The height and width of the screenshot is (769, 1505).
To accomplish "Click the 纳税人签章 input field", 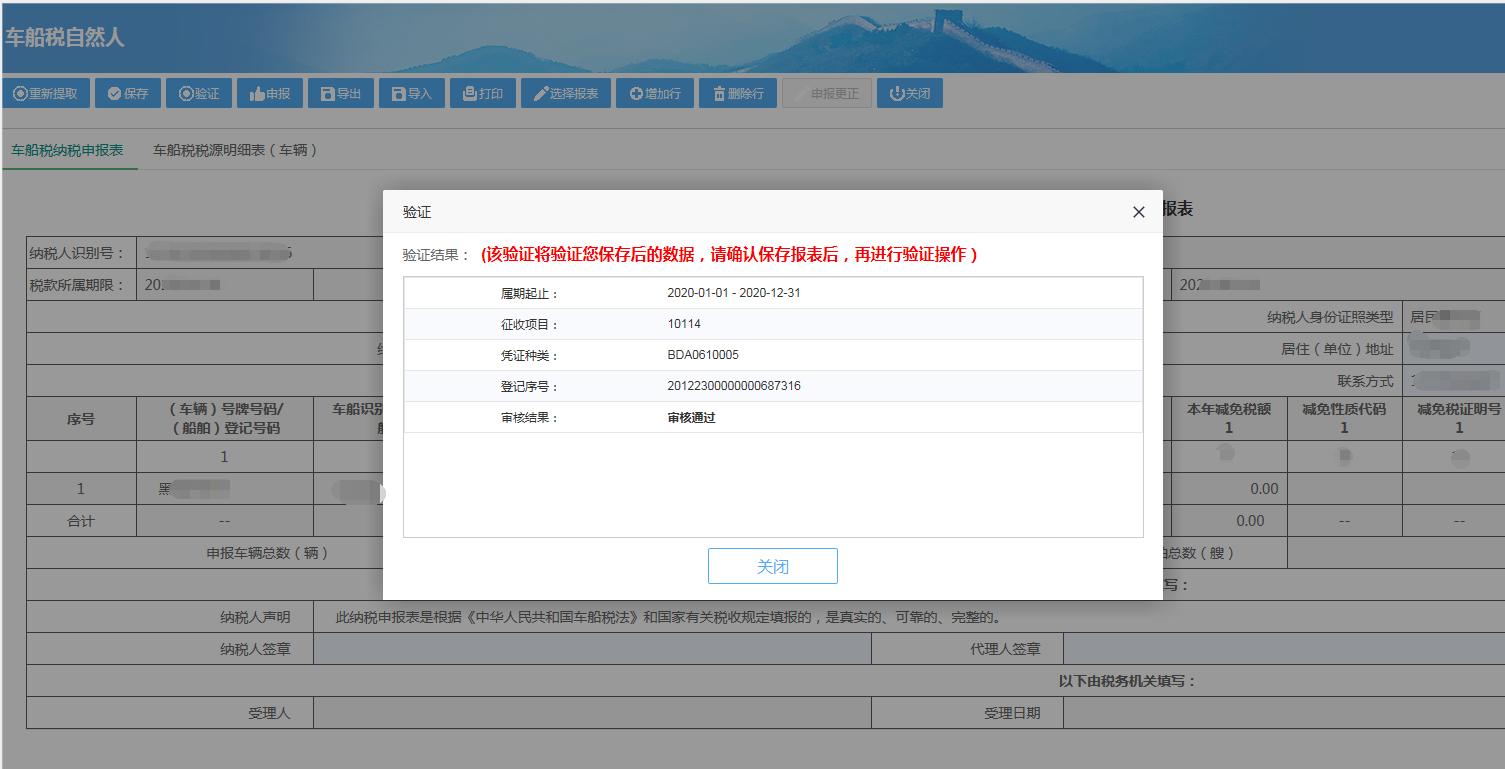I will pos(592,649).
